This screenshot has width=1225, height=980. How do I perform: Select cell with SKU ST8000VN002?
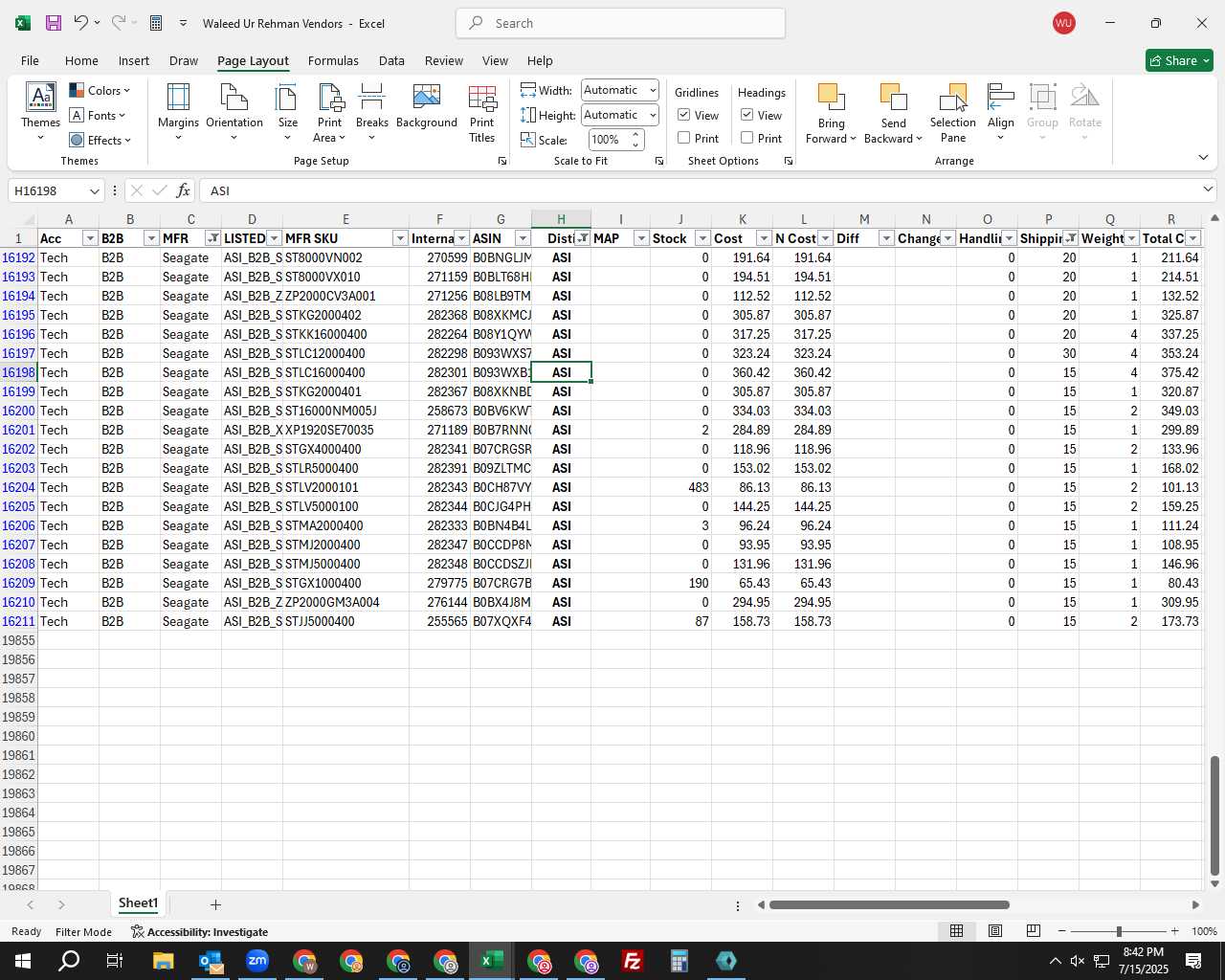click(345, 257)
